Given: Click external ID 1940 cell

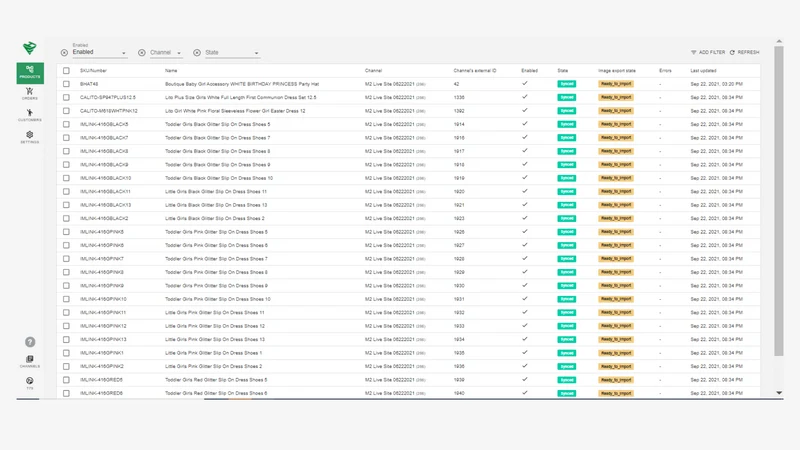Looking at the screenshot, I should [459, 393].
